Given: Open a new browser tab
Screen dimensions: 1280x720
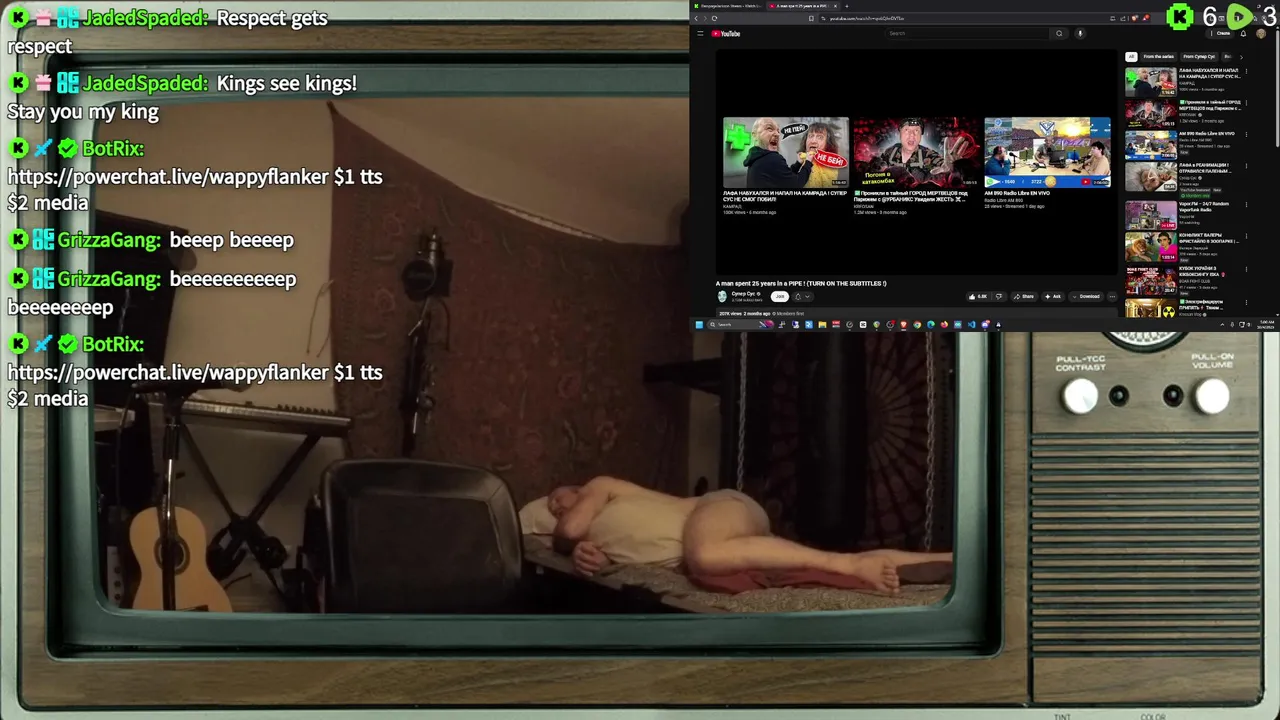Looking at the screenshot, I should pos(847,6).
